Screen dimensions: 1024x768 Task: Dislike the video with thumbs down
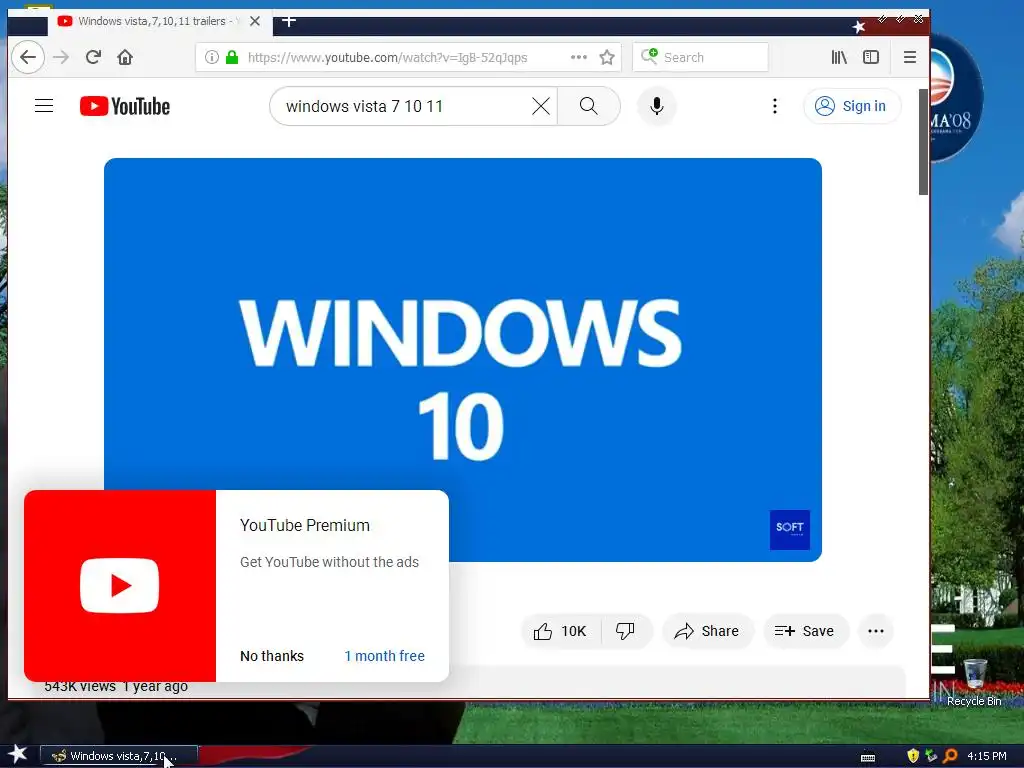(626, 631)
